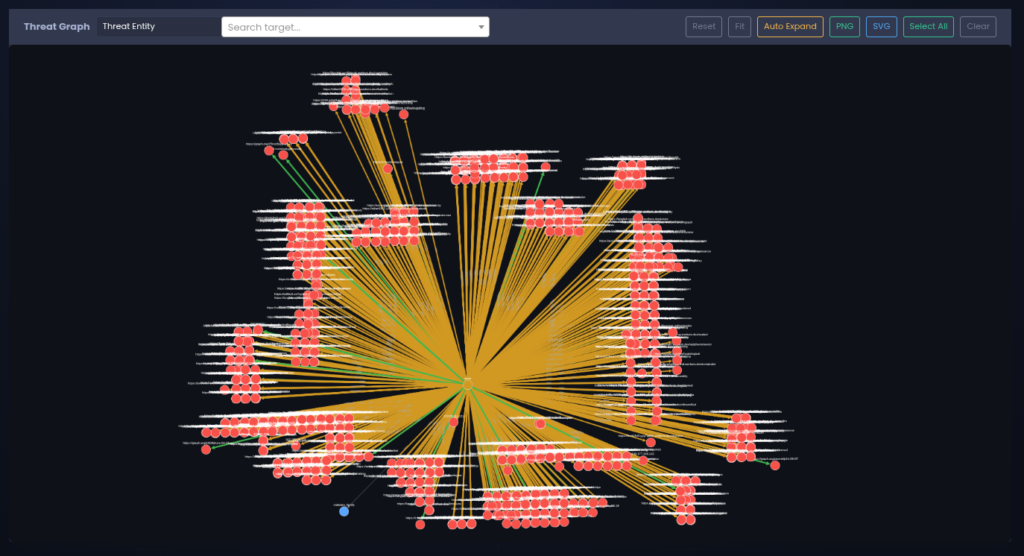Export the graph as PNG
Image resolution: width=1024 pixels, height=556 pixels.
845,27
